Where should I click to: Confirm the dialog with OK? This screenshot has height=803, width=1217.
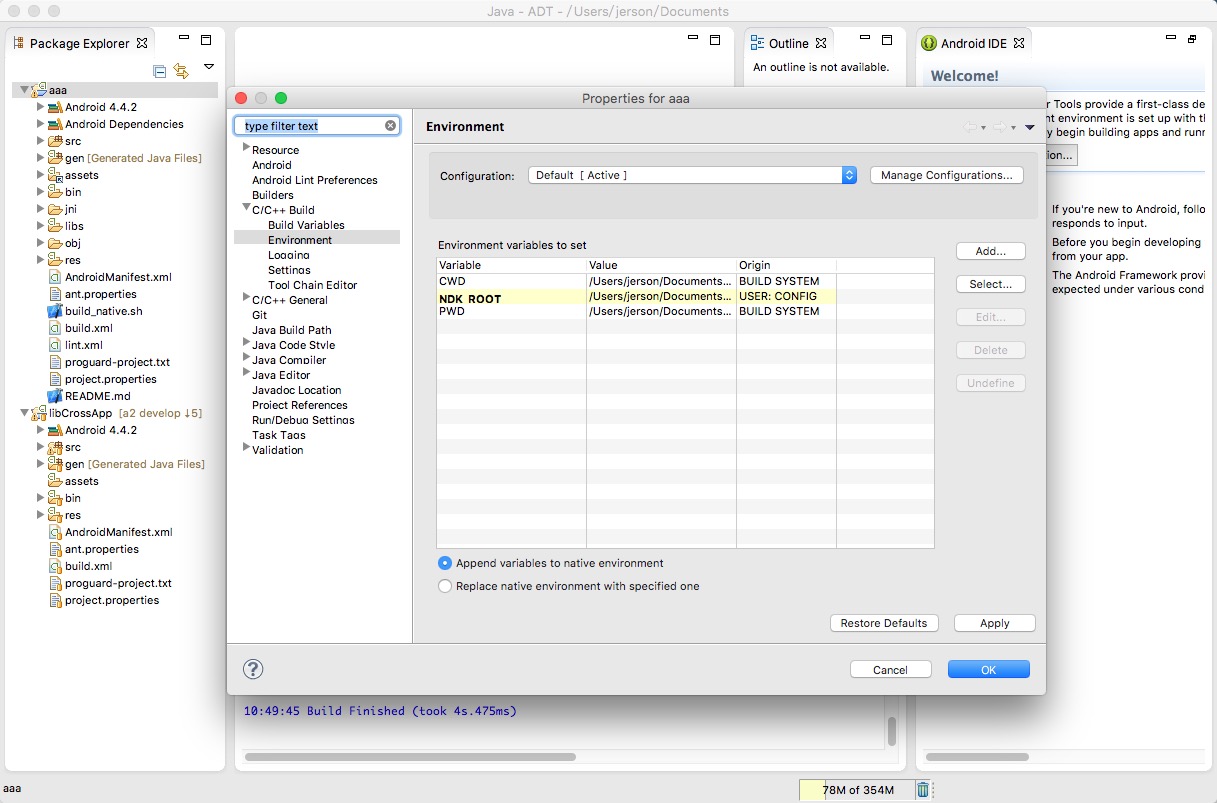tap(989, 670)
